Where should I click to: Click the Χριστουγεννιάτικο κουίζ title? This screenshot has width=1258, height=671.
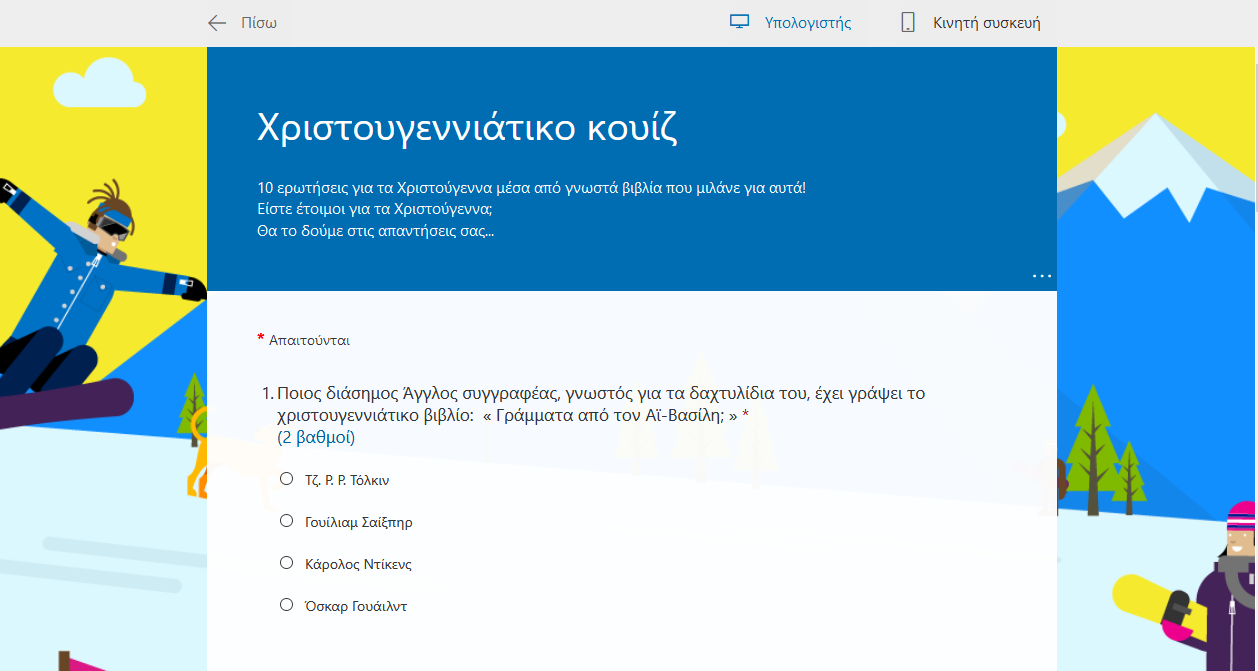coord(467,128)
